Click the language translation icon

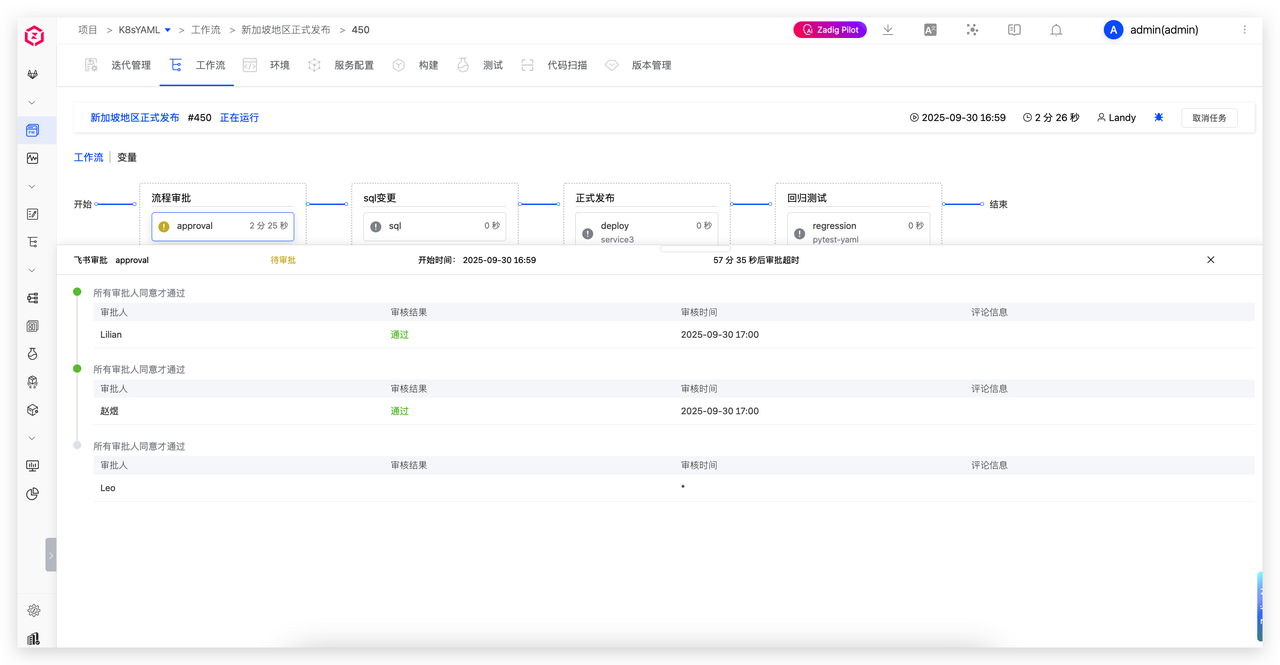coord(930,30)
